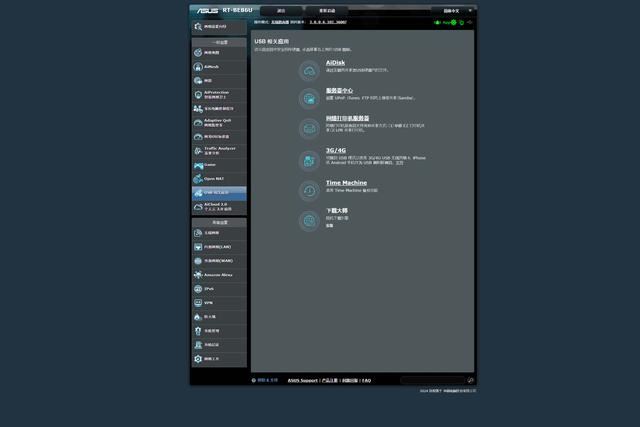Viewport: 640px width, 427px height.
Task: Open the Open NAT sidebar item
Action: [x=219, y=179]
